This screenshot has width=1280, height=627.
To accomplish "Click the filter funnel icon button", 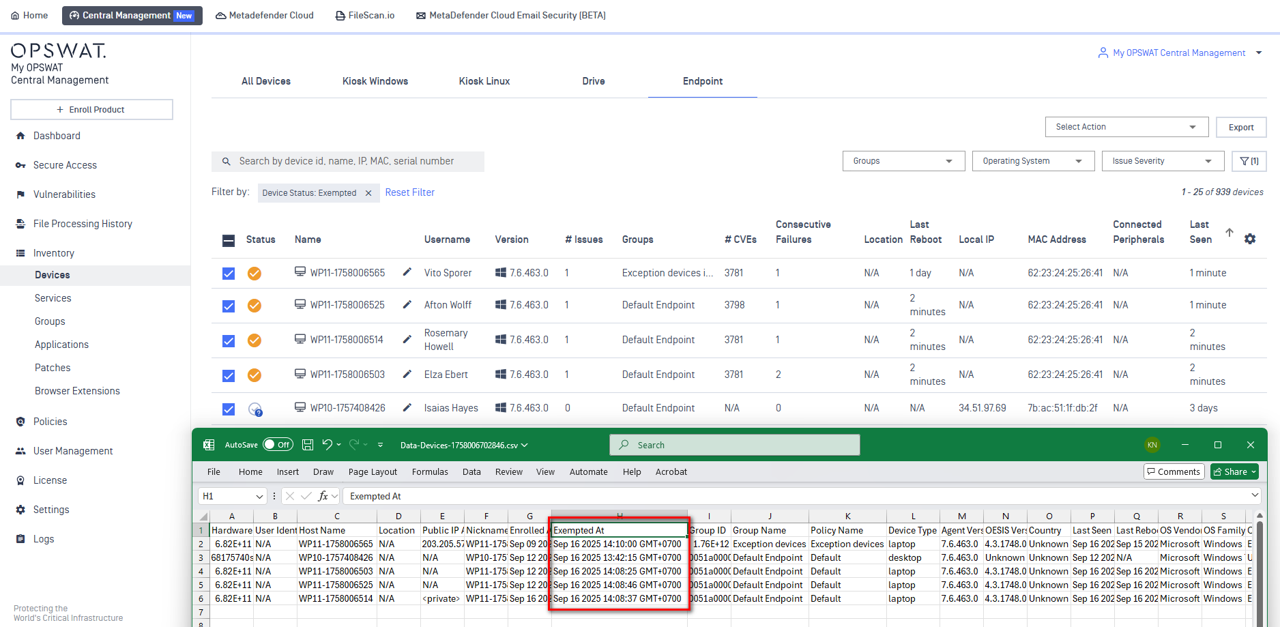I will coord(1248,161).
